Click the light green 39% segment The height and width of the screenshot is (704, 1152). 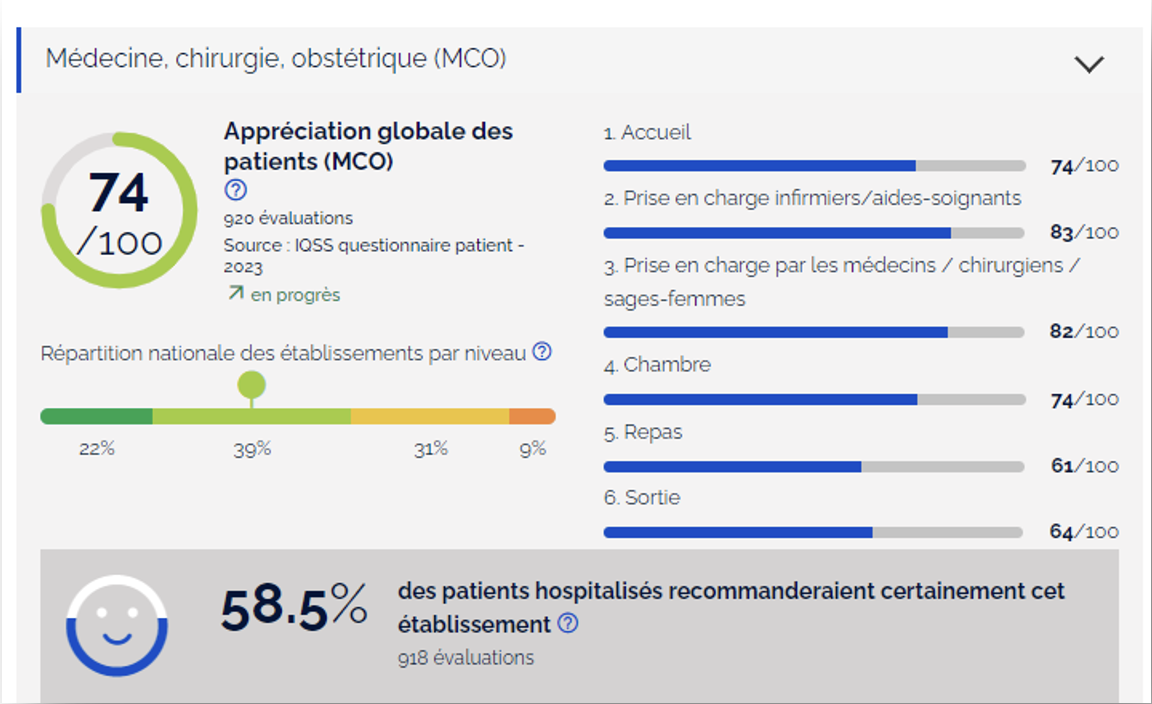(251, 416)
